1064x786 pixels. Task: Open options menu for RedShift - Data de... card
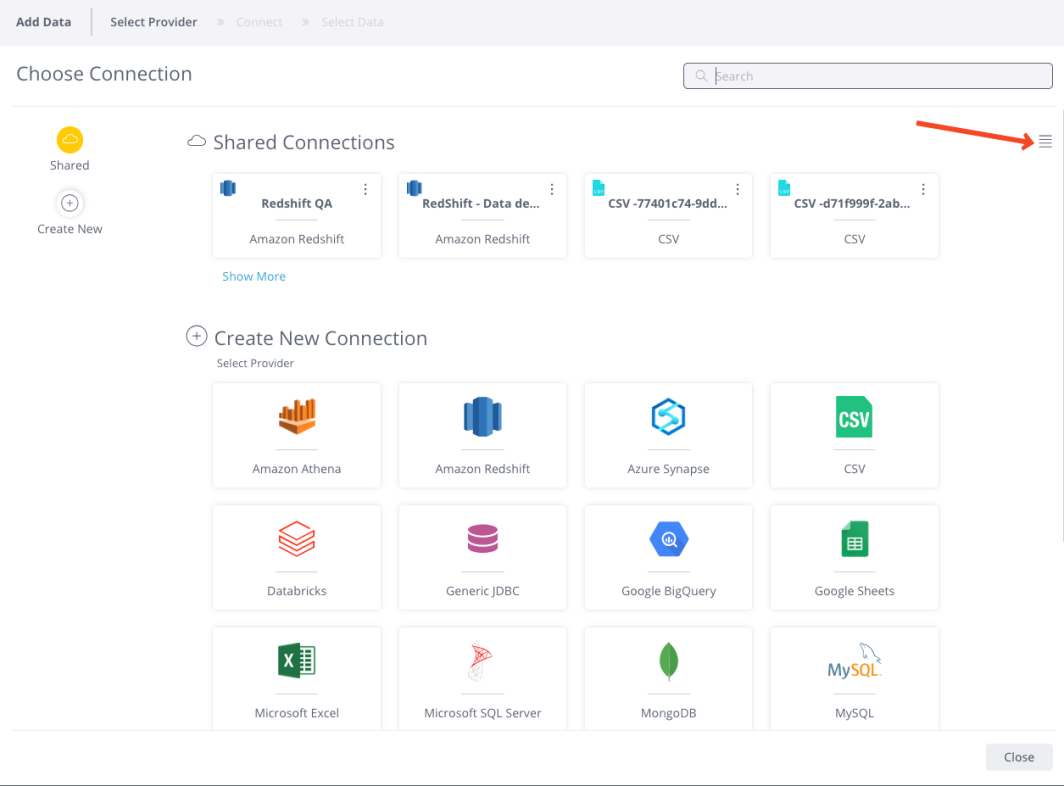(552, 189)
